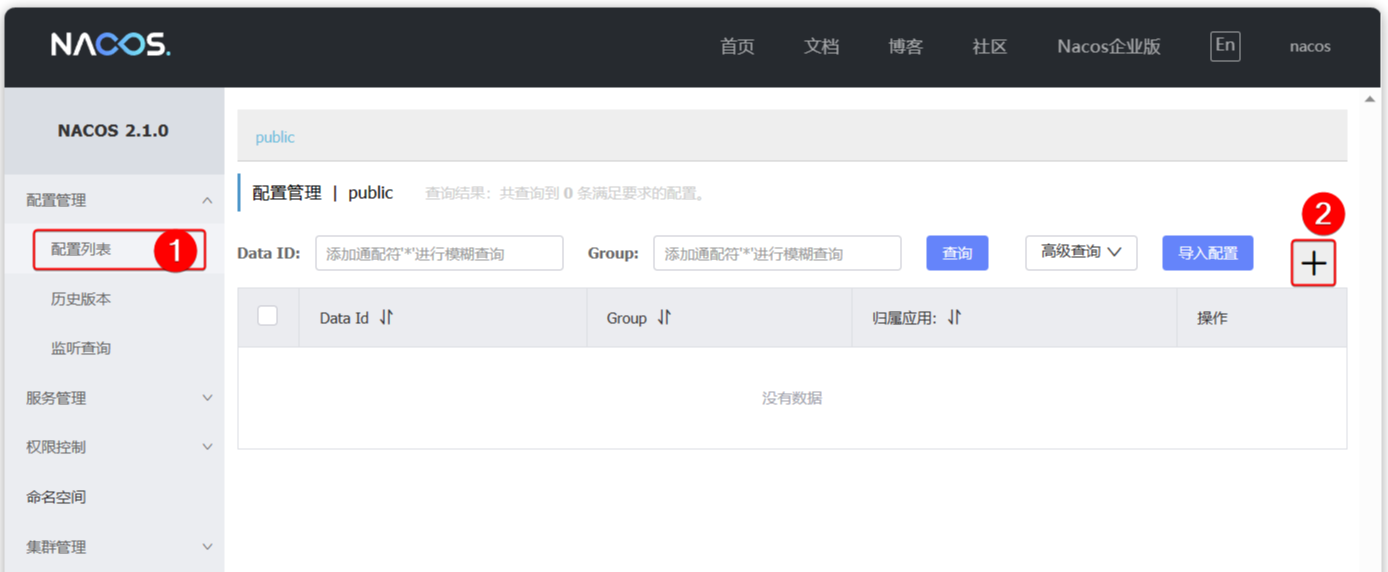Tick the select-all checkbox in table header
1388x572 pixels.
(267, 315)
